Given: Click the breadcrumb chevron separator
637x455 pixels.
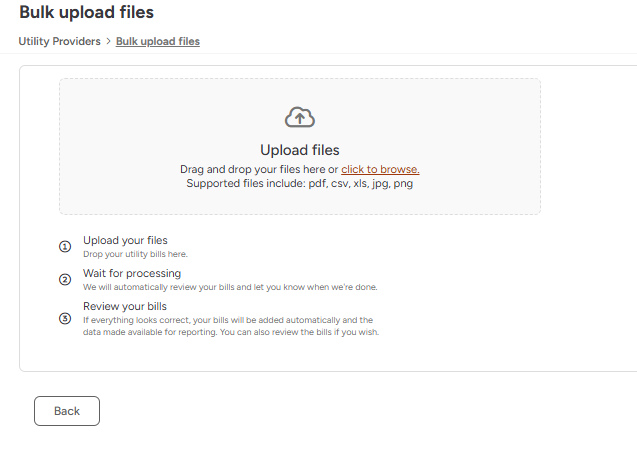Looking at the screenshot, I should (x=108, y=41).
